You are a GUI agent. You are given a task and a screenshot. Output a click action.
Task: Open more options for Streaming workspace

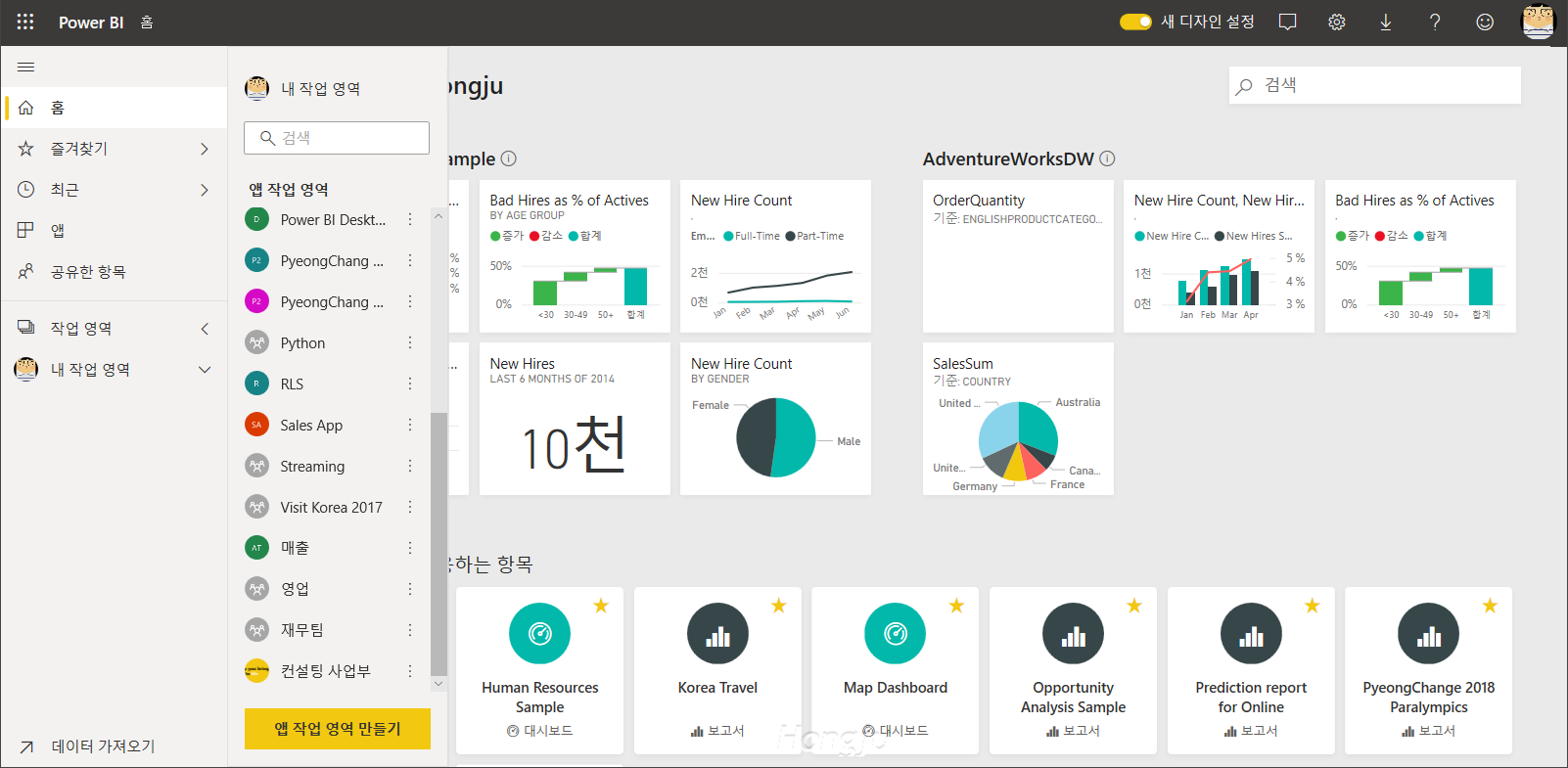[x=410, y=467]
